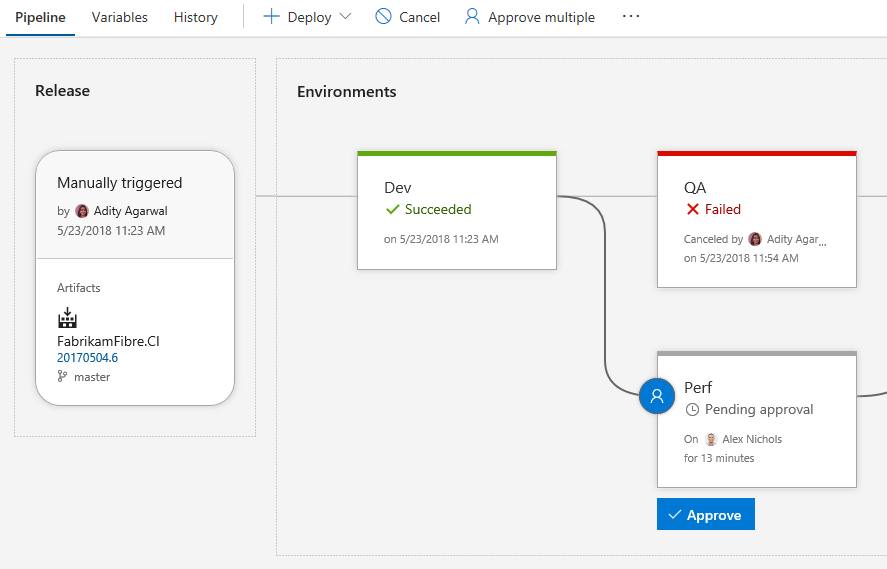Select the Pipeline tab
The width and height of the screenshot is (887, 569).
pyautogui.click(x=40, y=17)
